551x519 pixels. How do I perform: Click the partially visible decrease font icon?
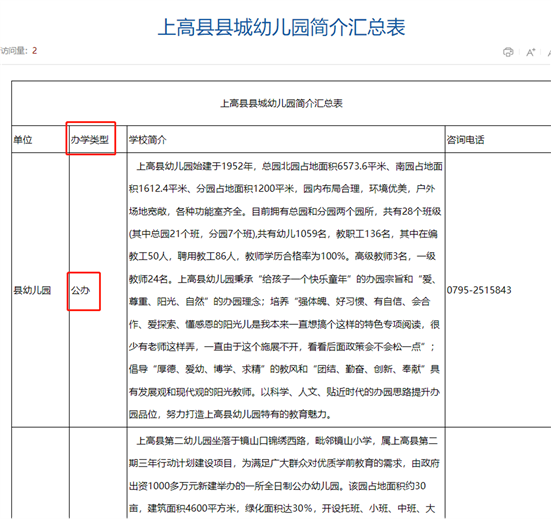click(549, 52)
